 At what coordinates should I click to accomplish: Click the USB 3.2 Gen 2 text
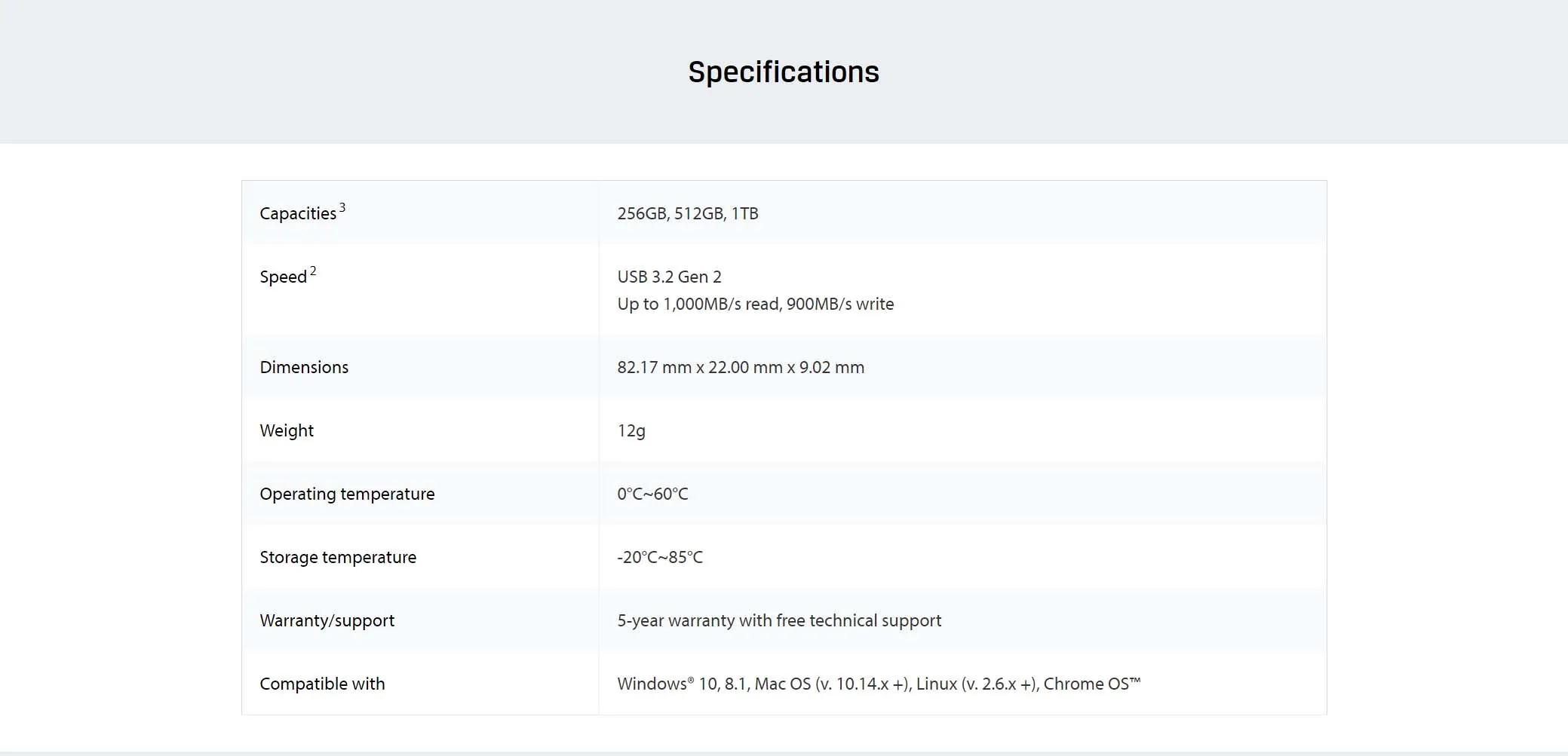click(669, 277)
